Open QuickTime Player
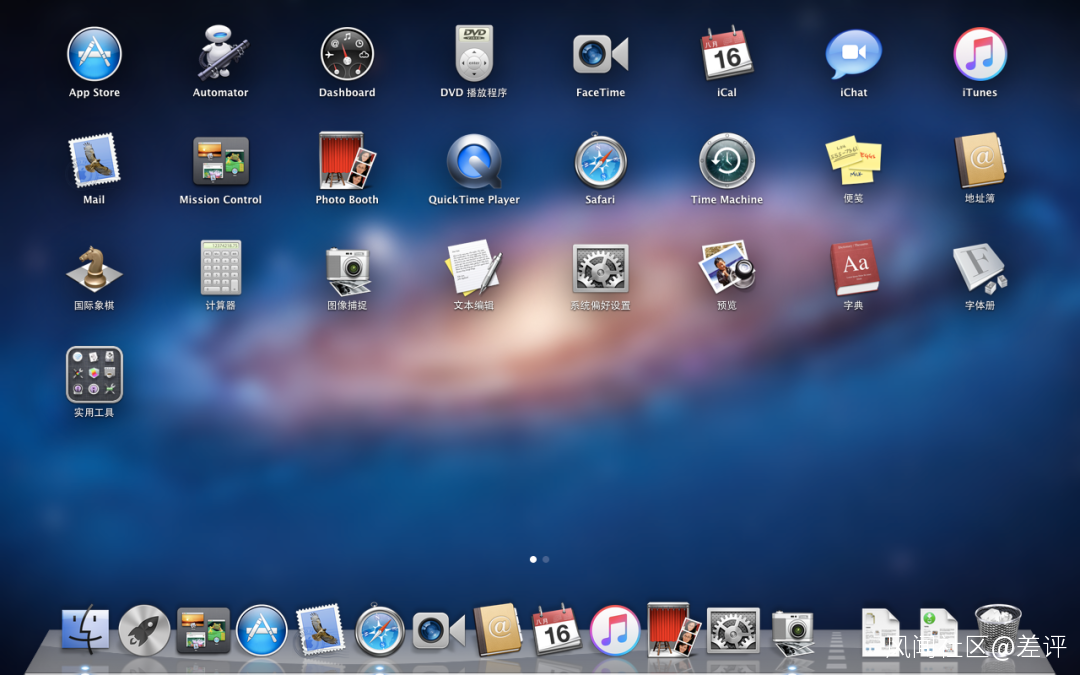Image resolution: width=1080 pixels, height=675 pixels. pos(474,160)
